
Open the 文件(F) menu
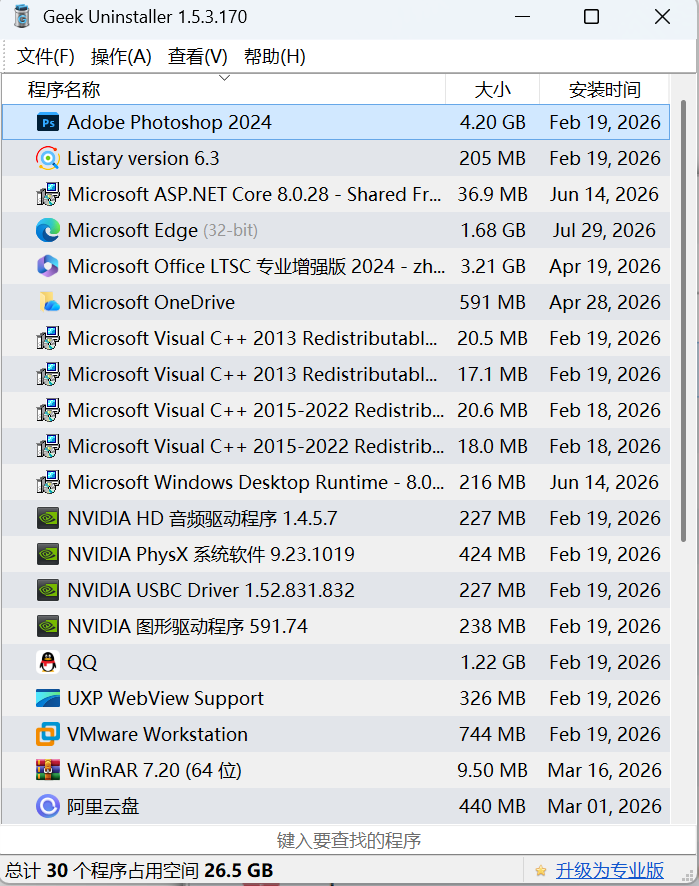click(46, 57)
